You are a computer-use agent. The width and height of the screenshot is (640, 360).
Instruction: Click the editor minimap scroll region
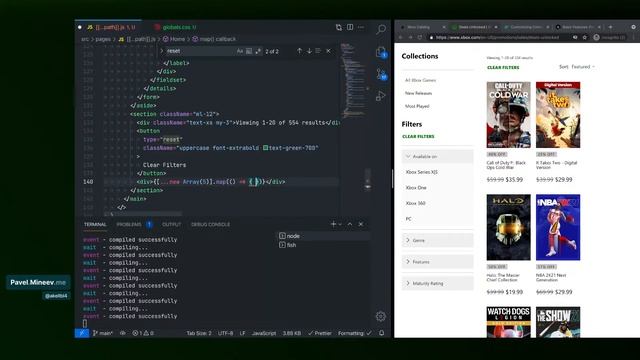click(352, 82)
